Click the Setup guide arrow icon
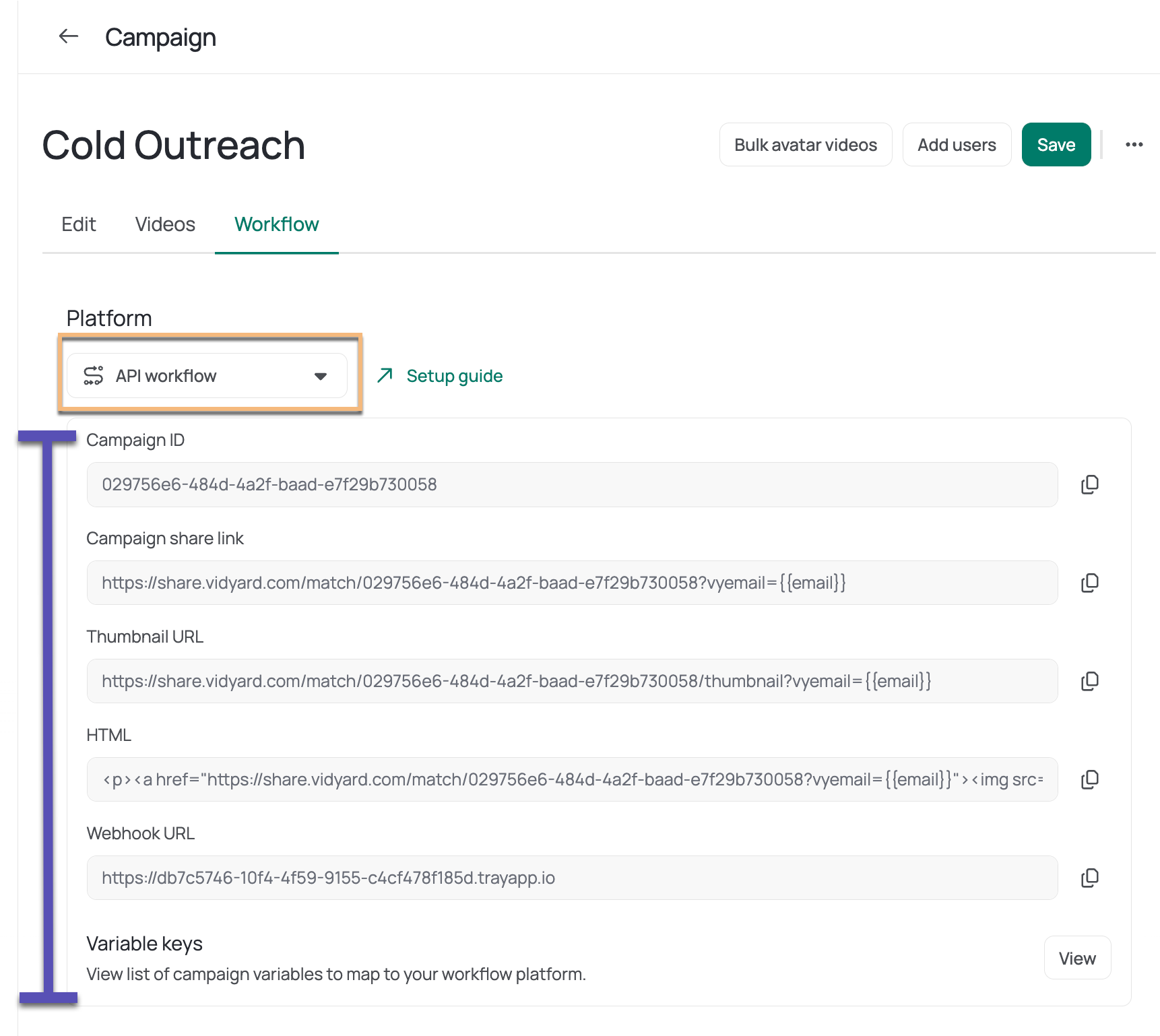Screen dimensions: 1160x1036 tap(385, 375)
